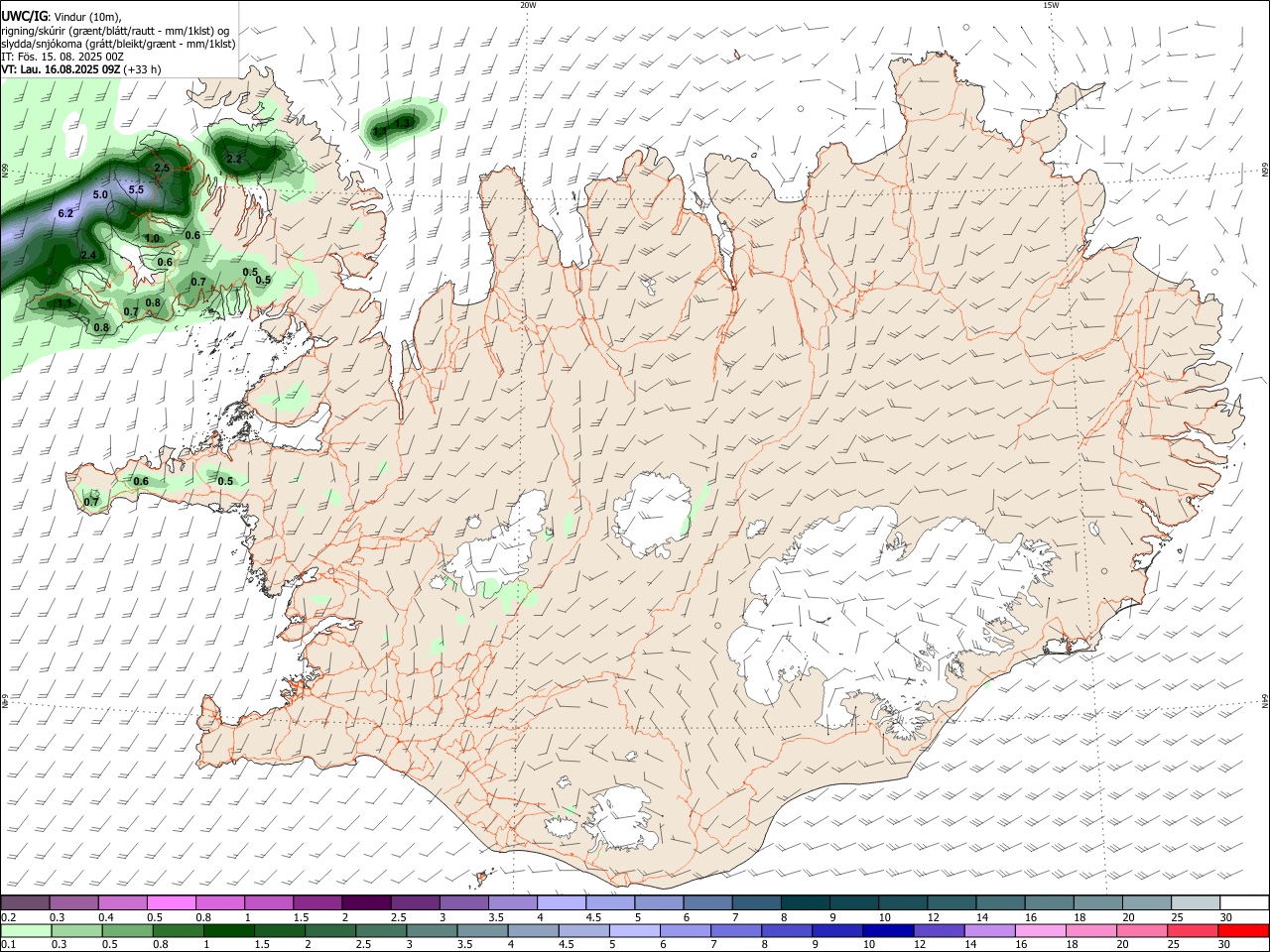
Task: Click the white Mýrdalsjökull glacier near south coast
Action: click(x=622, y=818)
